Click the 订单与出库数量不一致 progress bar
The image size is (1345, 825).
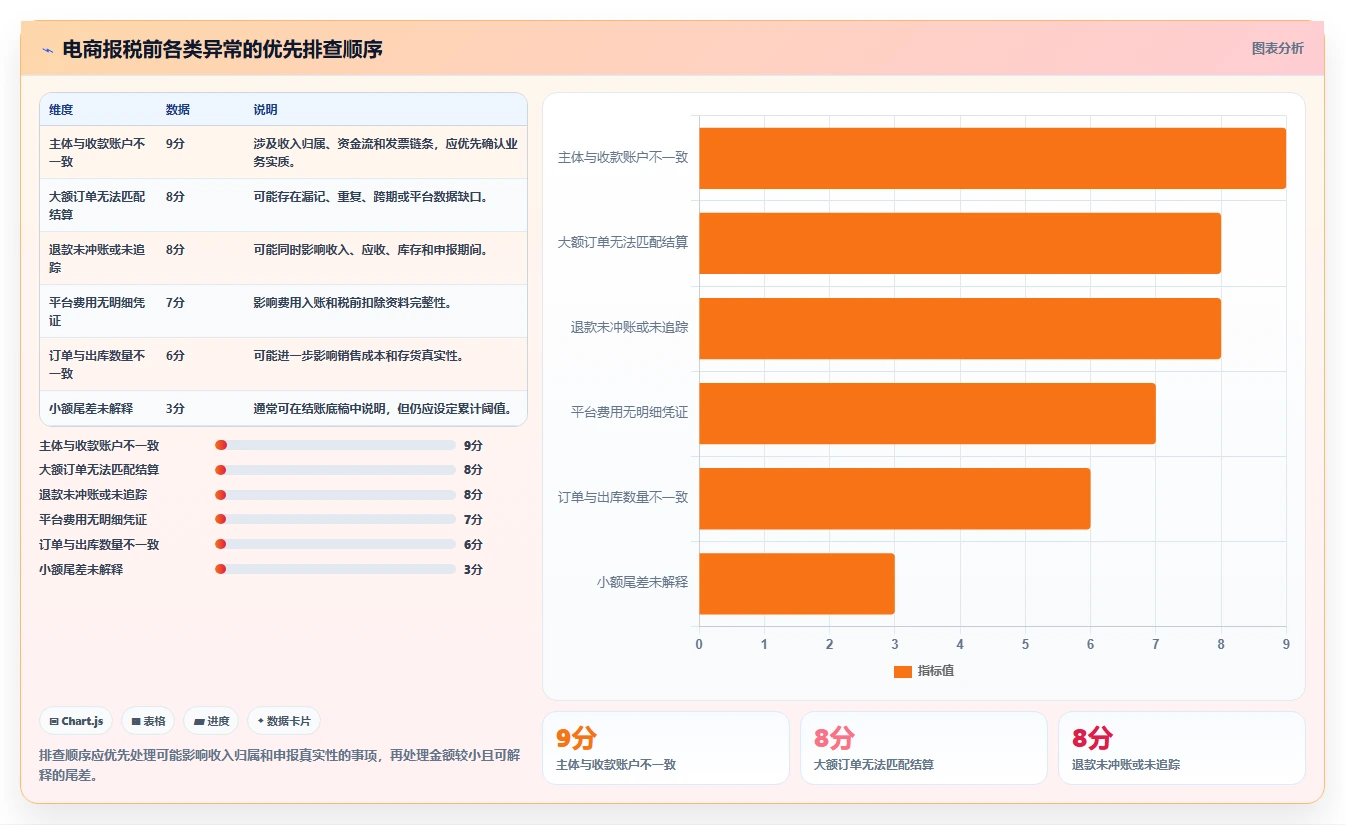coord(335,544)
